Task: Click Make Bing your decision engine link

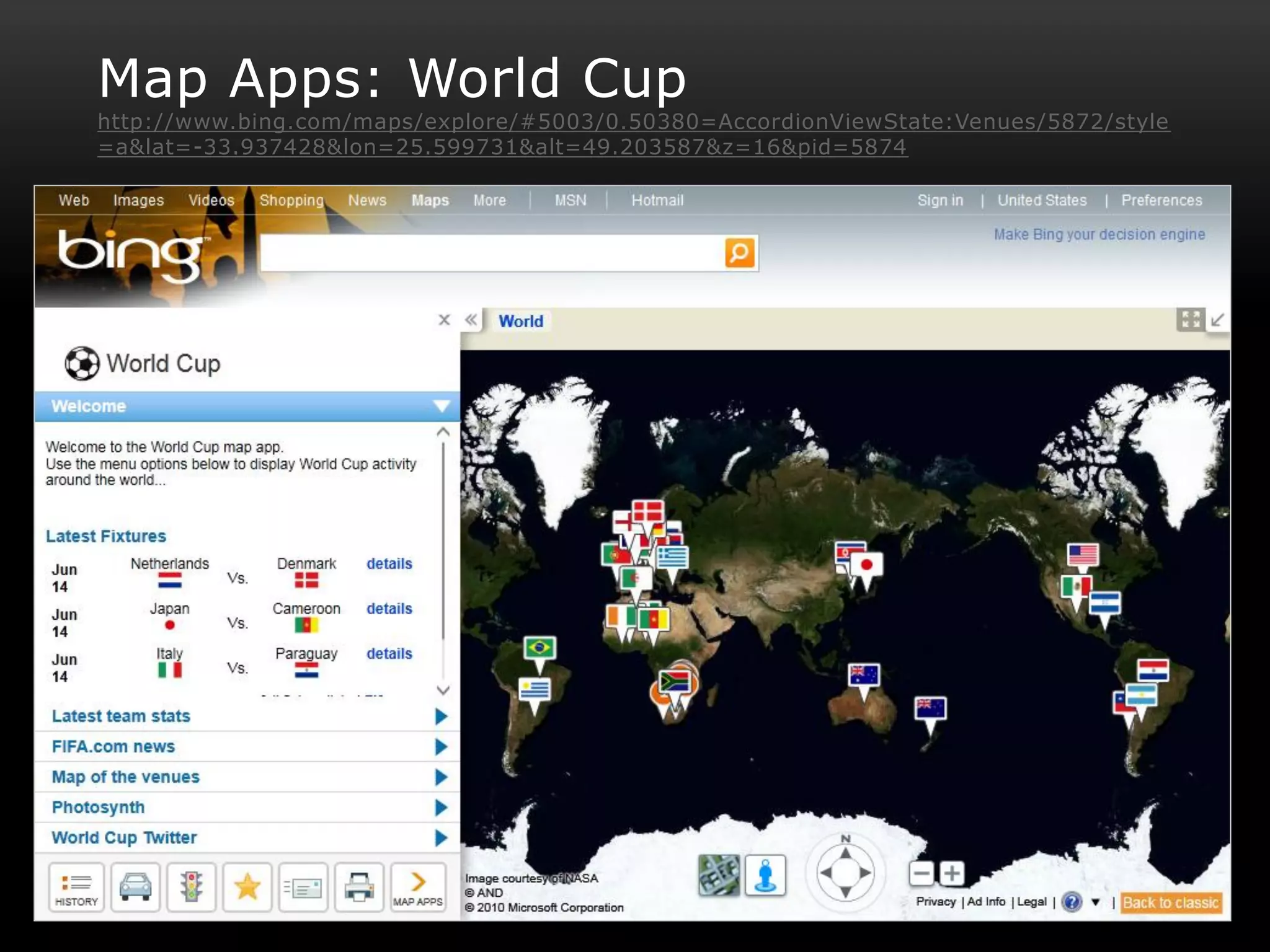Action: click(x=1099, y=234)
